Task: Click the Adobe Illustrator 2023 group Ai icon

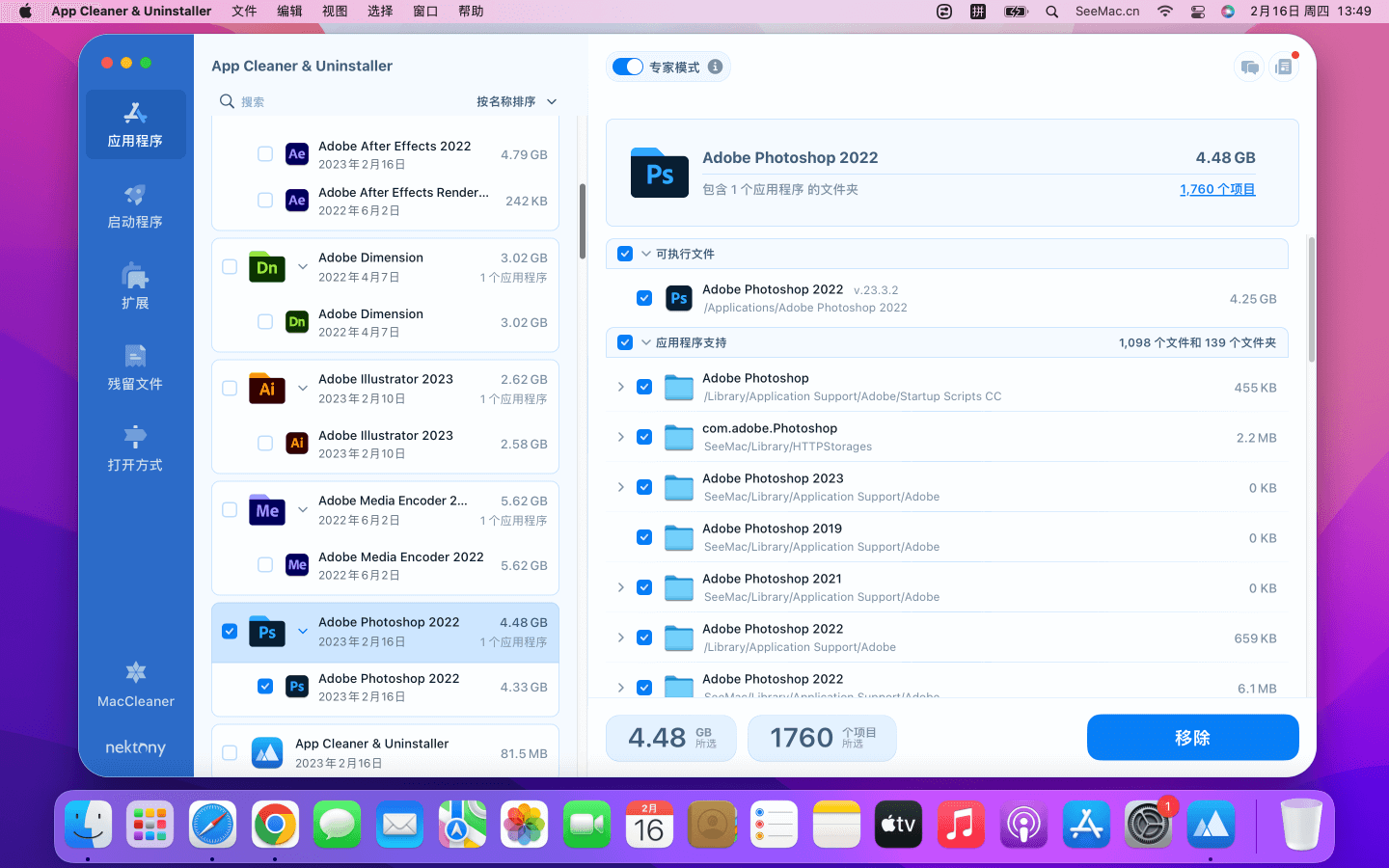Action: click(267, 389)
